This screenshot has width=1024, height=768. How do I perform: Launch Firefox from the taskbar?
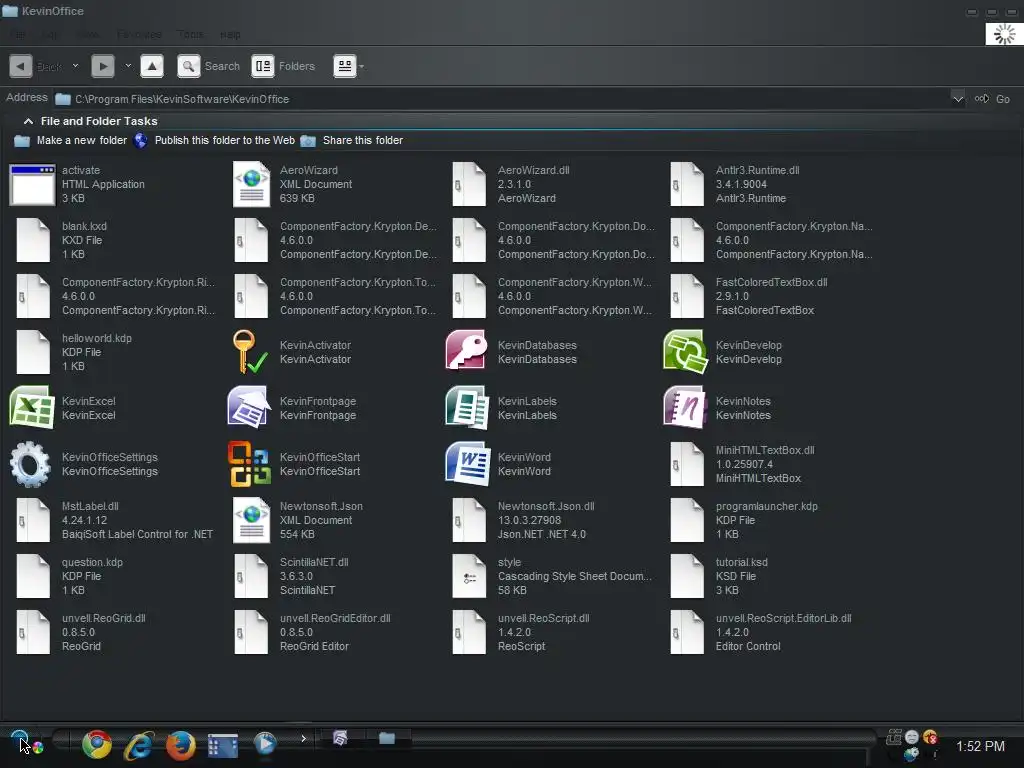180,745
